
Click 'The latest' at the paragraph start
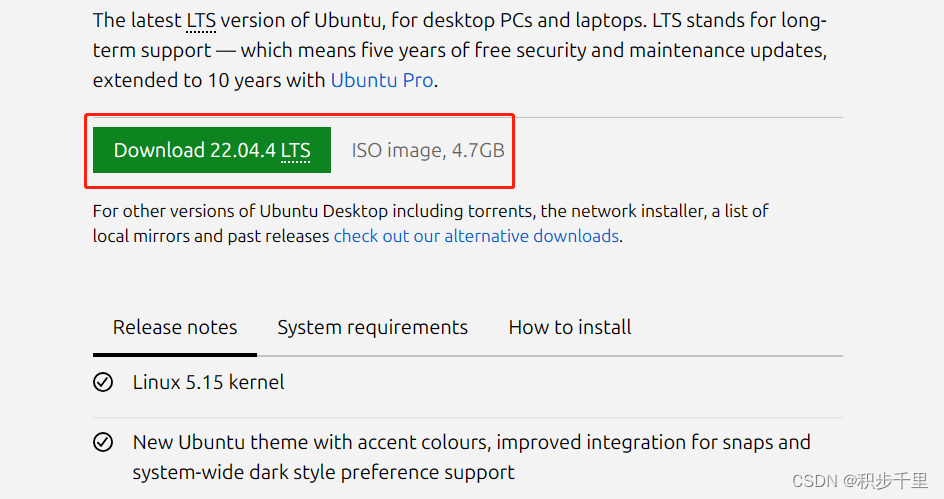click(x=137, y=21)
